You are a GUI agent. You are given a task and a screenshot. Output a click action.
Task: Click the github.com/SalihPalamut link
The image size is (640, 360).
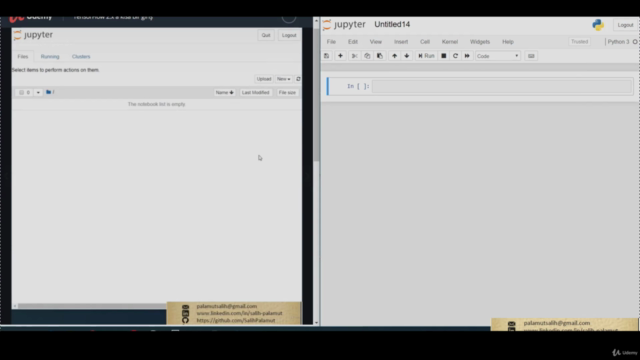tap(236, 320)
